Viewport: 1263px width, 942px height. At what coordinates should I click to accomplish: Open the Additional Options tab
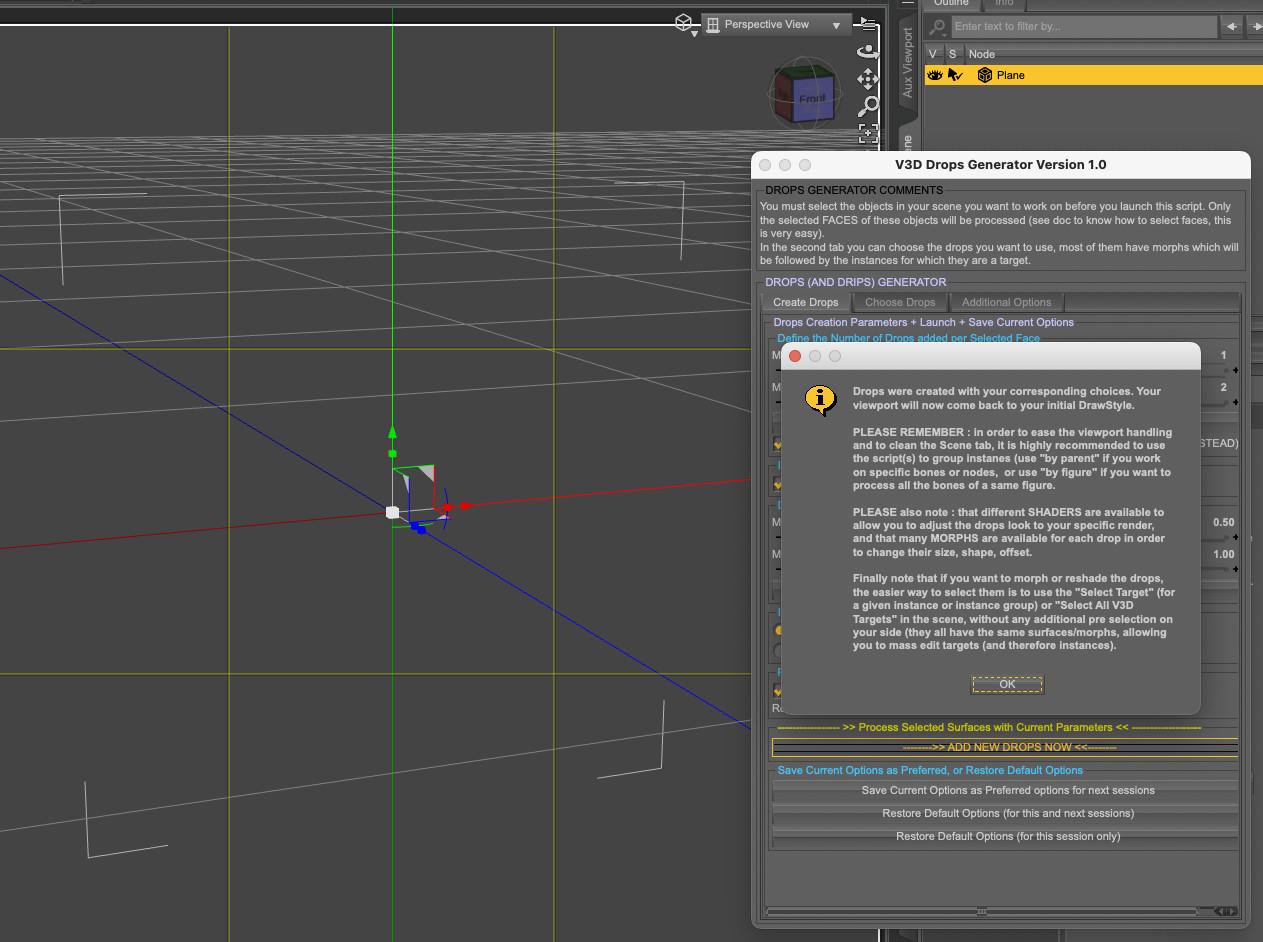[x=1006, y=302]
